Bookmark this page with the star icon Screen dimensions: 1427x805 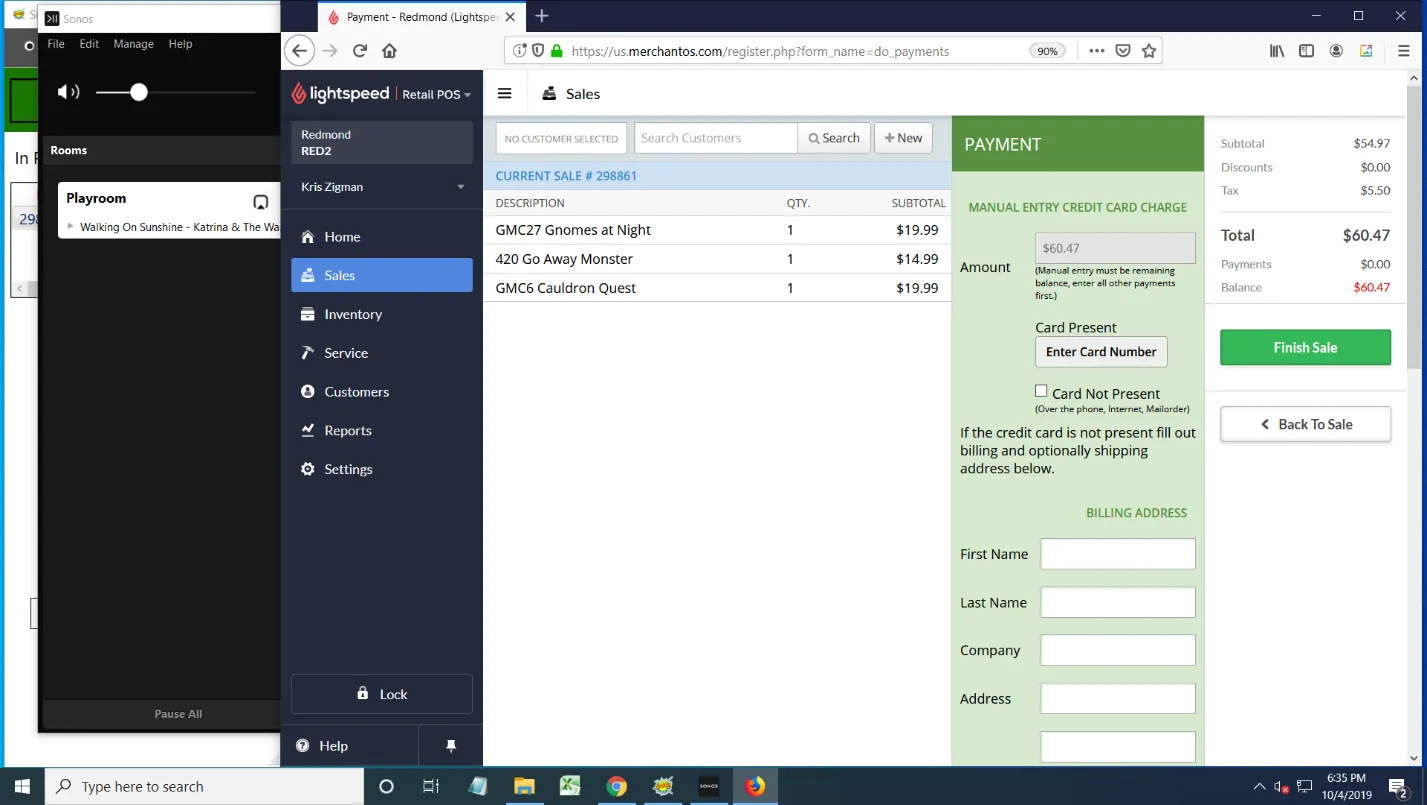pos(1149,51)
